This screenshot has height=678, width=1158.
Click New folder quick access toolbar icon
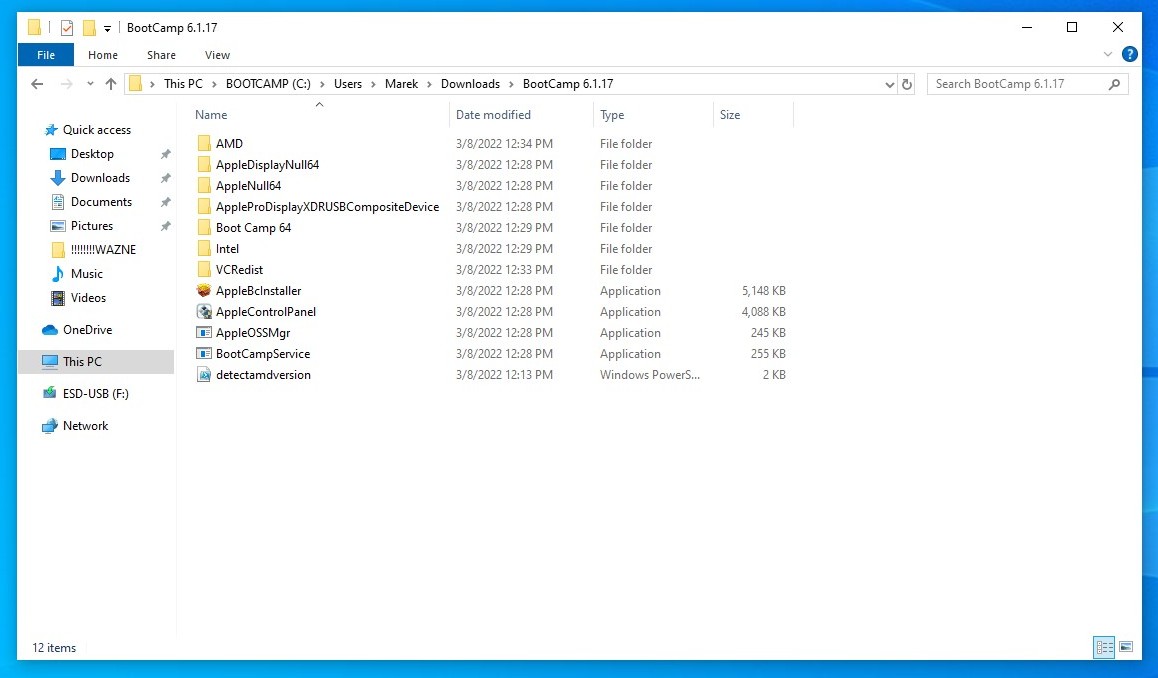pos(89,28)
